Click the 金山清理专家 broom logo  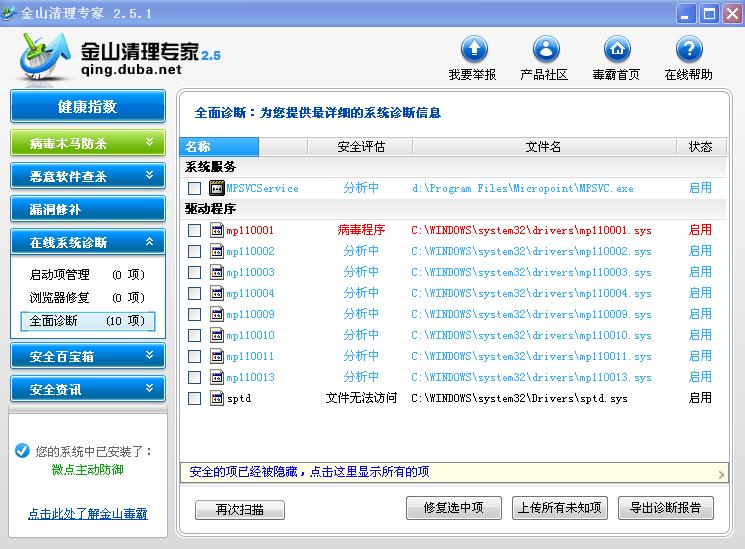(x=44, y=57)
